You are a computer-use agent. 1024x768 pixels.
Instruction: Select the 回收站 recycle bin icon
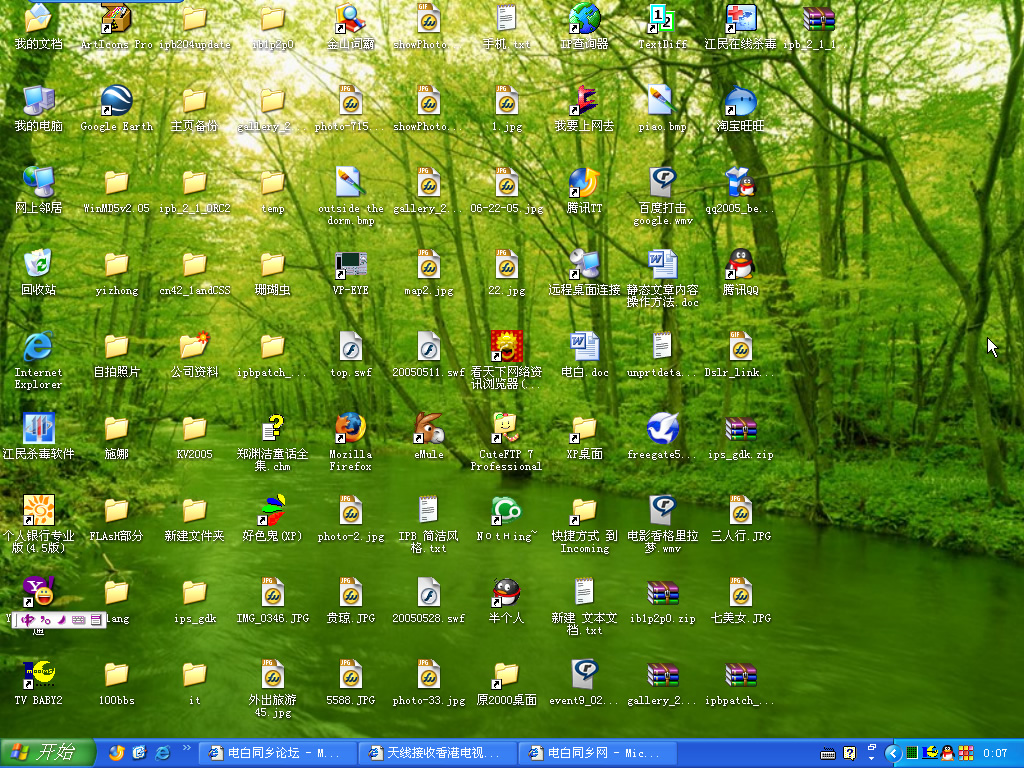pos(38,264)
